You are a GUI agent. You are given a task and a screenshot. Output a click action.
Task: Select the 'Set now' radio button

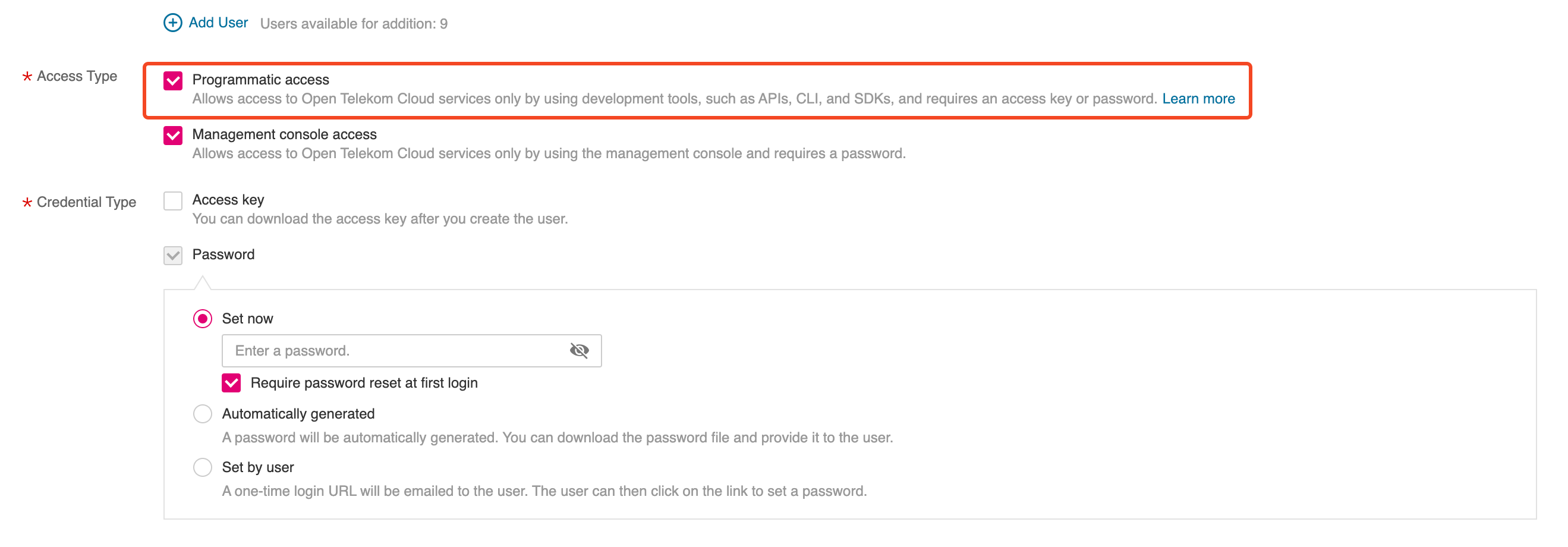click(203, 319)
